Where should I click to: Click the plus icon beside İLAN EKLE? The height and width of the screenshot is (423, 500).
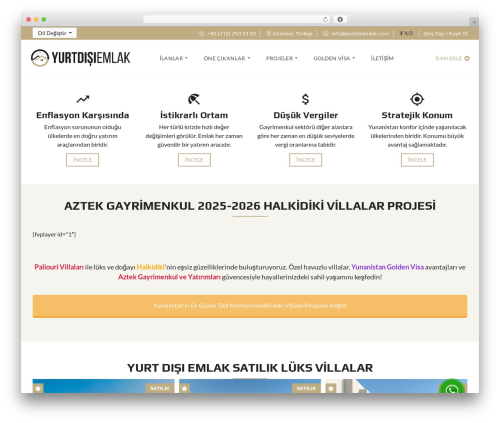(x=467, y=58)
